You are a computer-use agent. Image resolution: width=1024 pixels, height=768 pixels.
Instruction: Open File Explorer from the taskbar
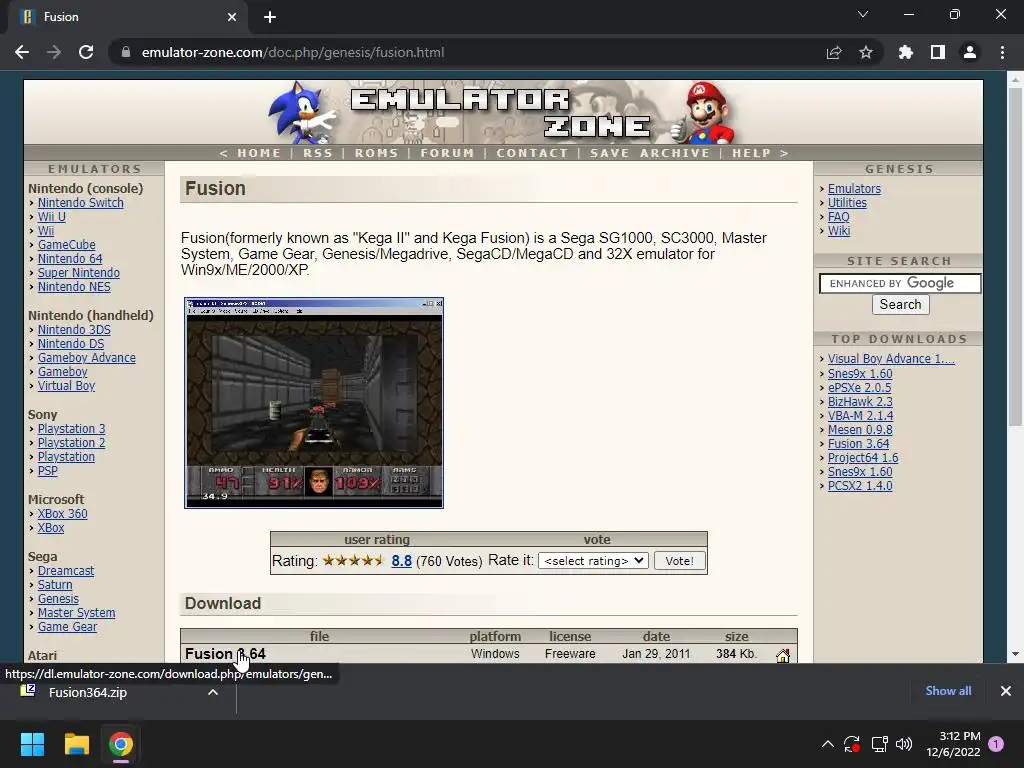click(x=76, y=744)
